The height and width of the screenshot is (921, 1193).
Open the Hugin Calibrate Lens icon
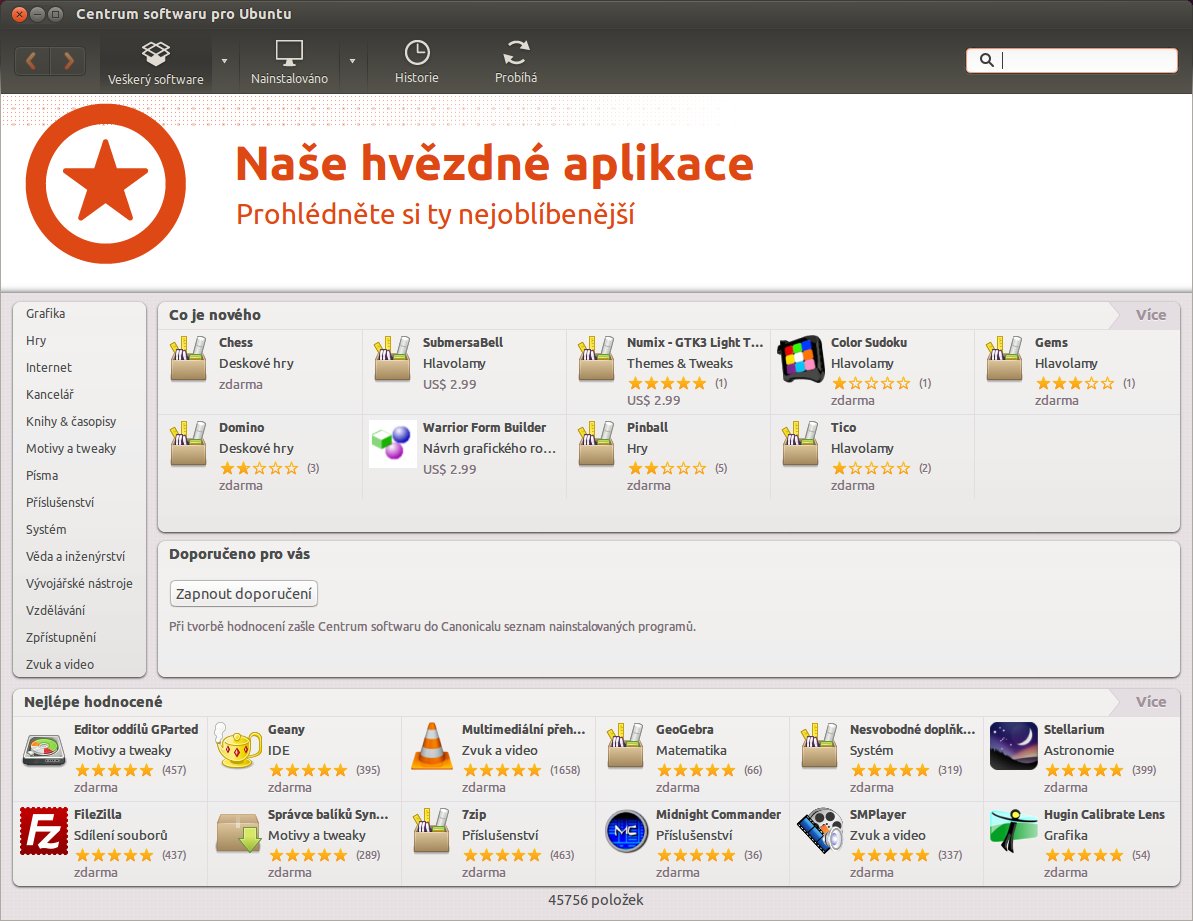tap(1014, 831)
